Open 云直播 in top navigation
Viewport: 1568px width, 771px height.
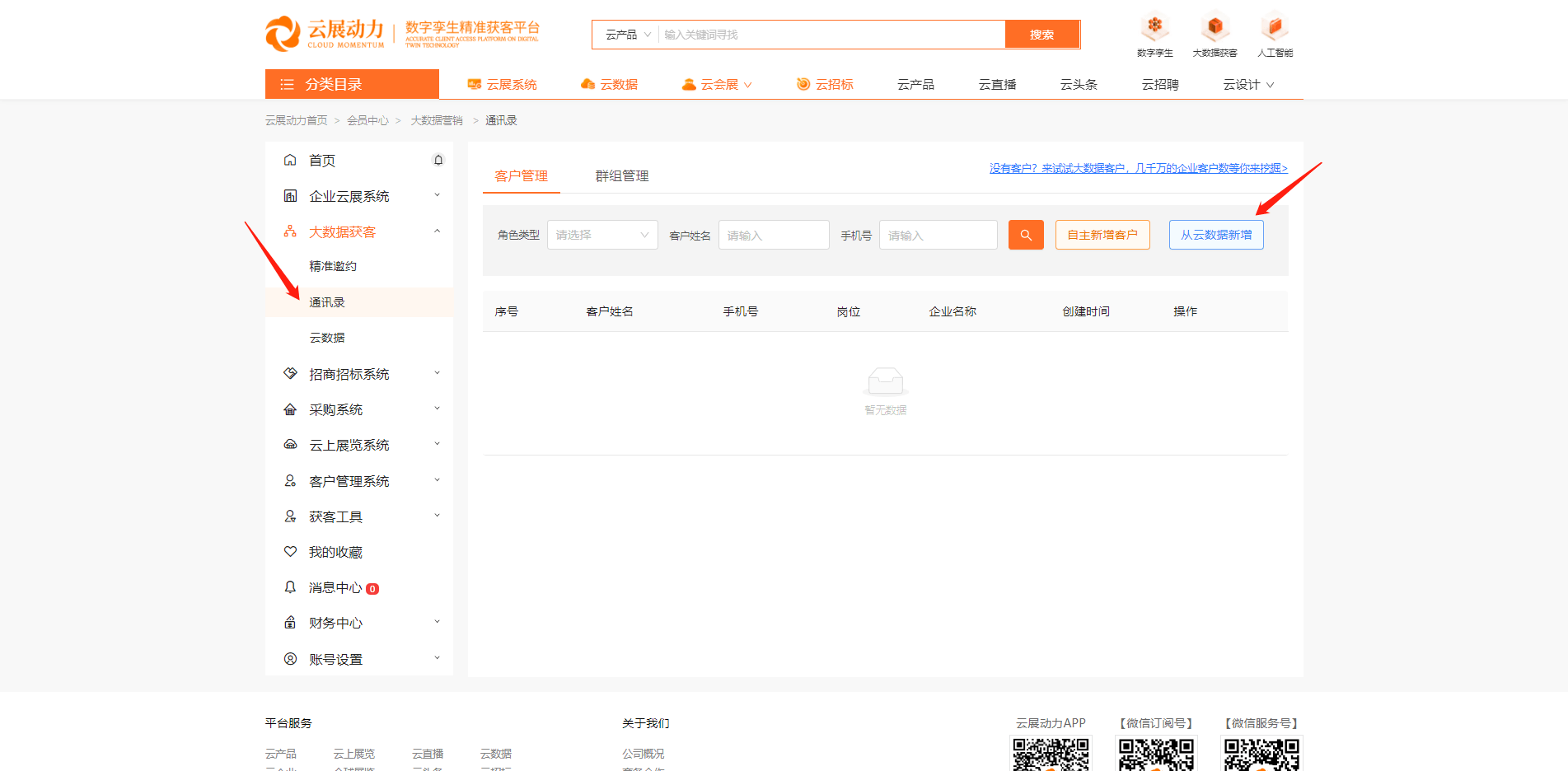coord(997,84)
